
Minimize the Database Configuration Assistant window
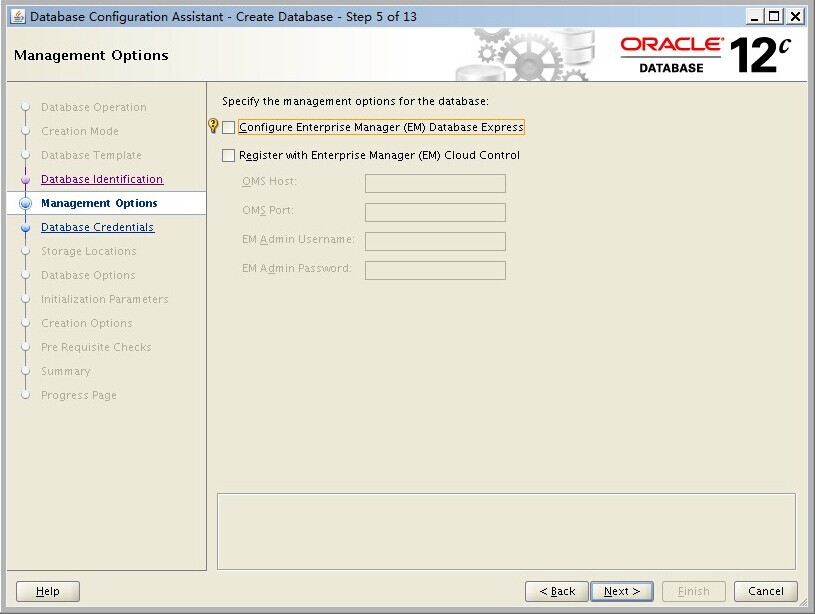(x=755, y=16)
